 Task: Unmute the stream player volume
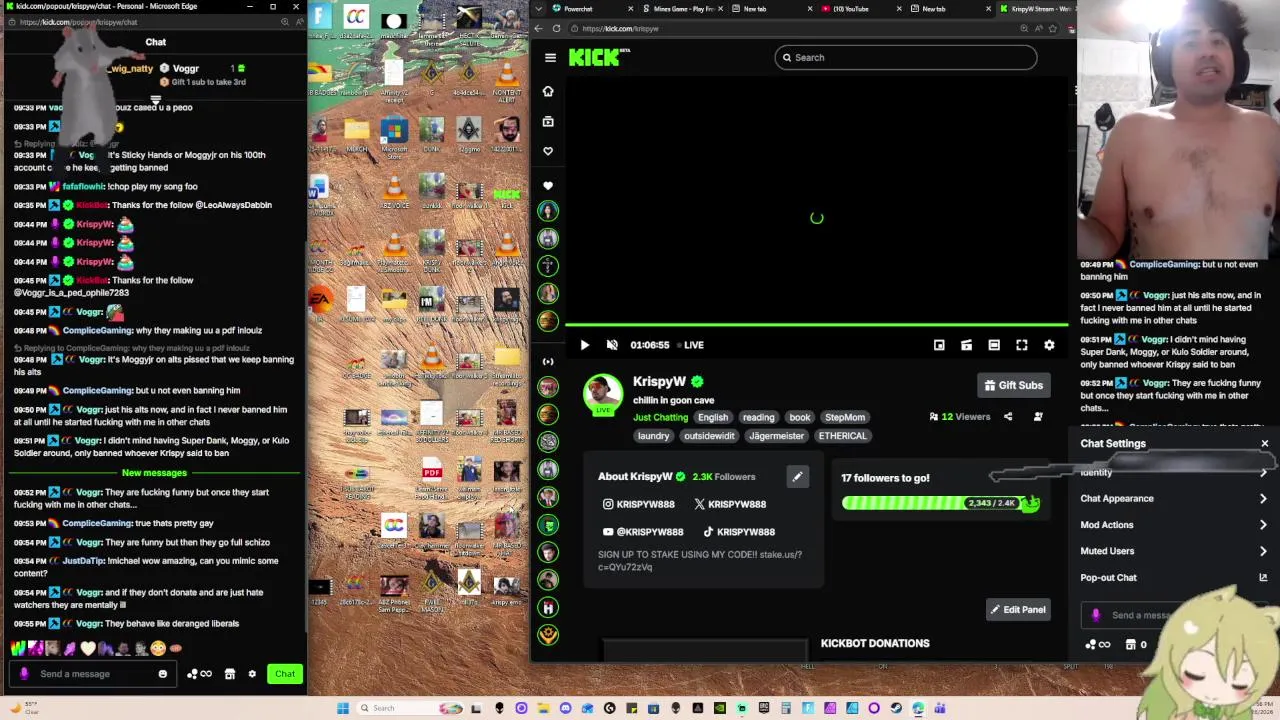(x=612, y=345)
